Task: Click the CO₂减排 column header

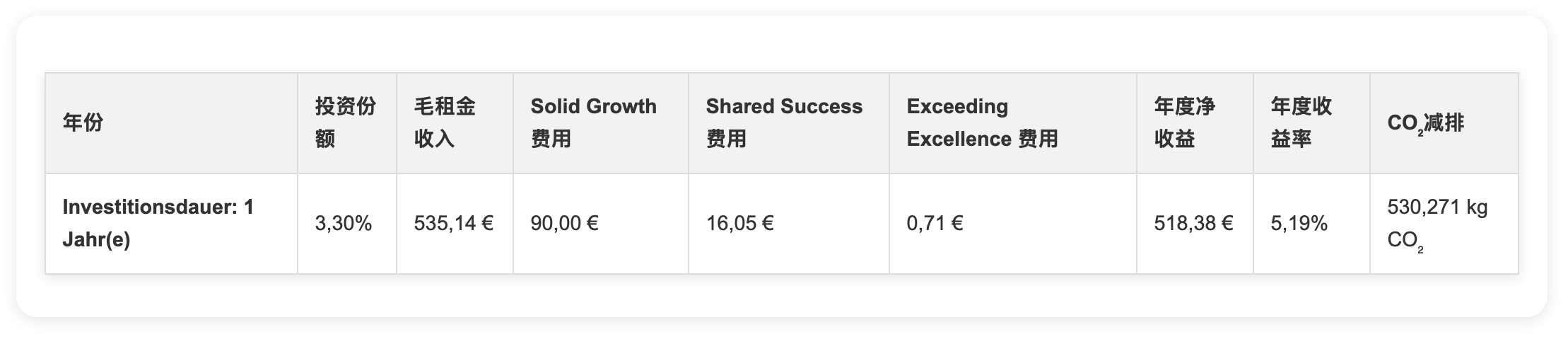Action: tap(1425, 123)
